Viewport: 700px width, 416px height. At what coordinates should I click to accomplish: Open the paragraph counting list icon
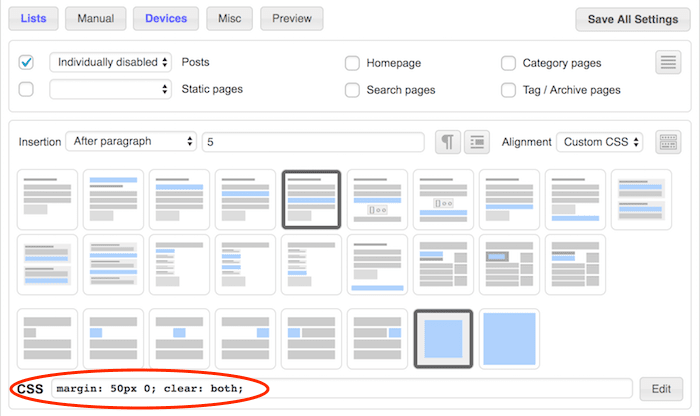[x=477, y=142]
